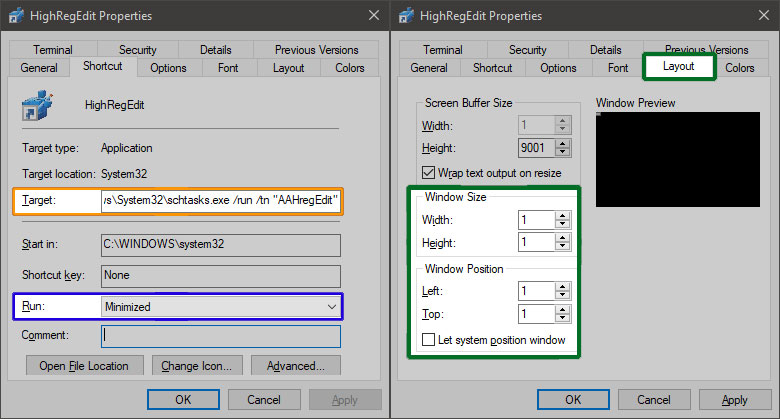Increase Window Size Height spinner

pyautogui.click(x=563, y=238)
